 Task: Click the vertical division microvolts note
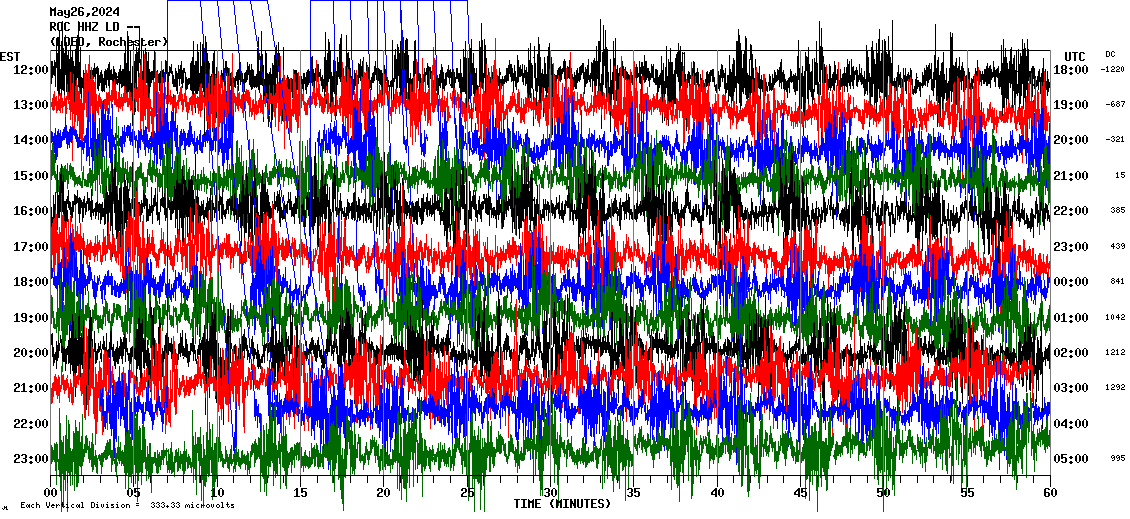point(127,505)
